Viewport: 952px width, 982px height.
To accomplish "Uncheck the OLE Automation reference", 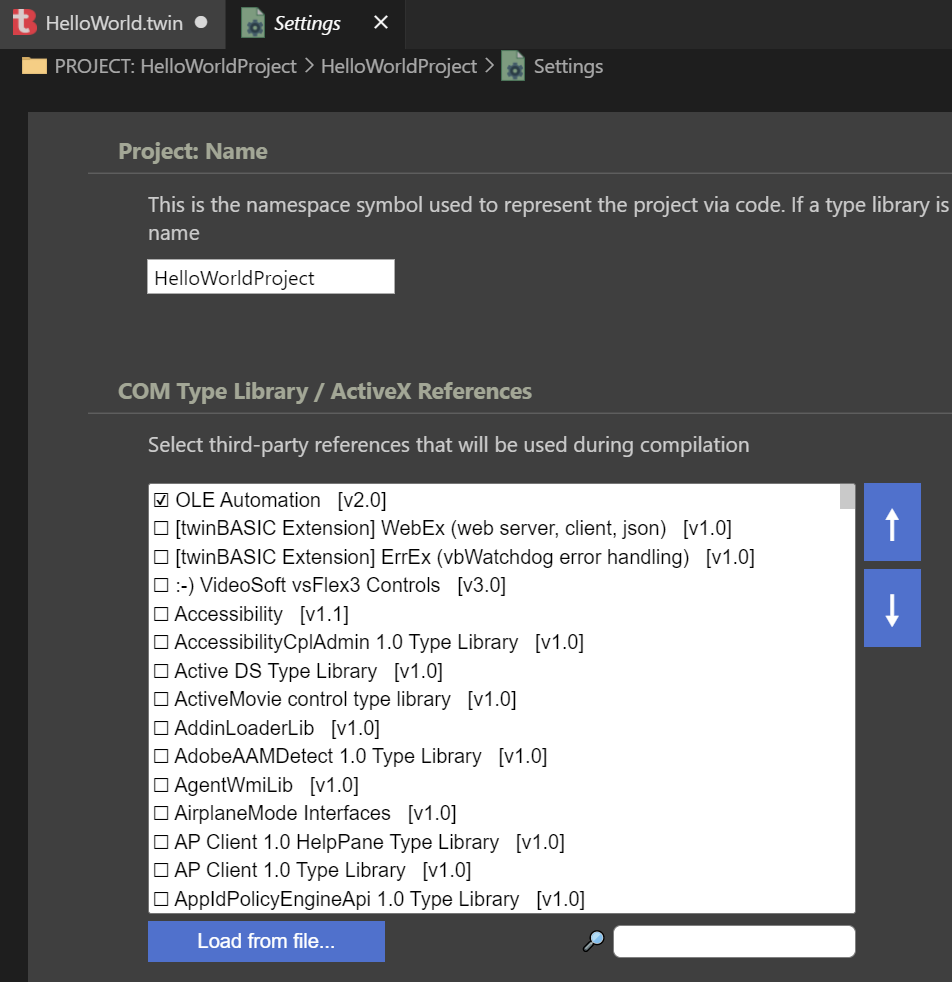I will pyautogui.click(x=161, y=500).
